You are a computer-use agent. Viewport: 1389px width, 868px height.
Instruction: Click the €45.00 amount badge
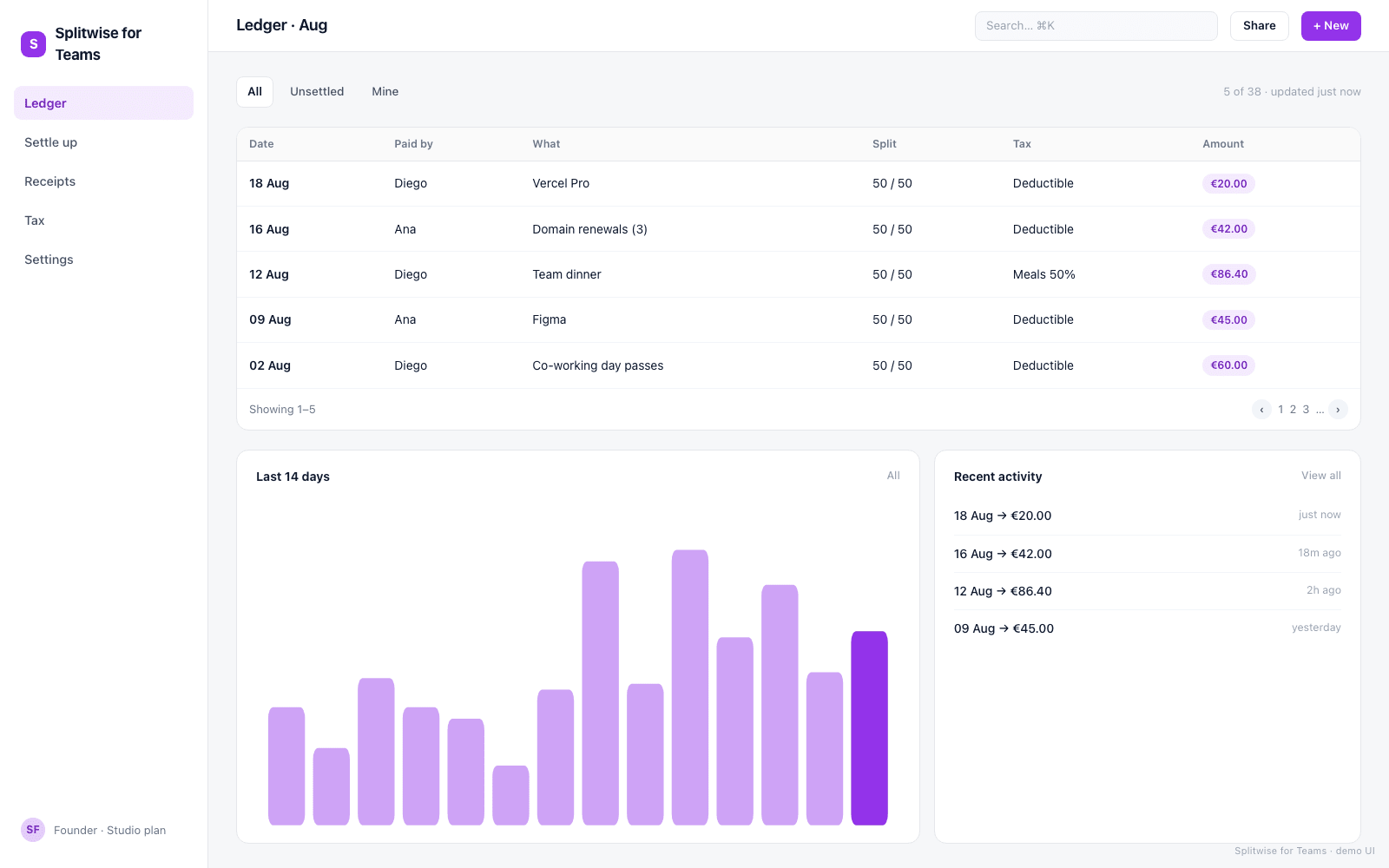click(1228, 320)
